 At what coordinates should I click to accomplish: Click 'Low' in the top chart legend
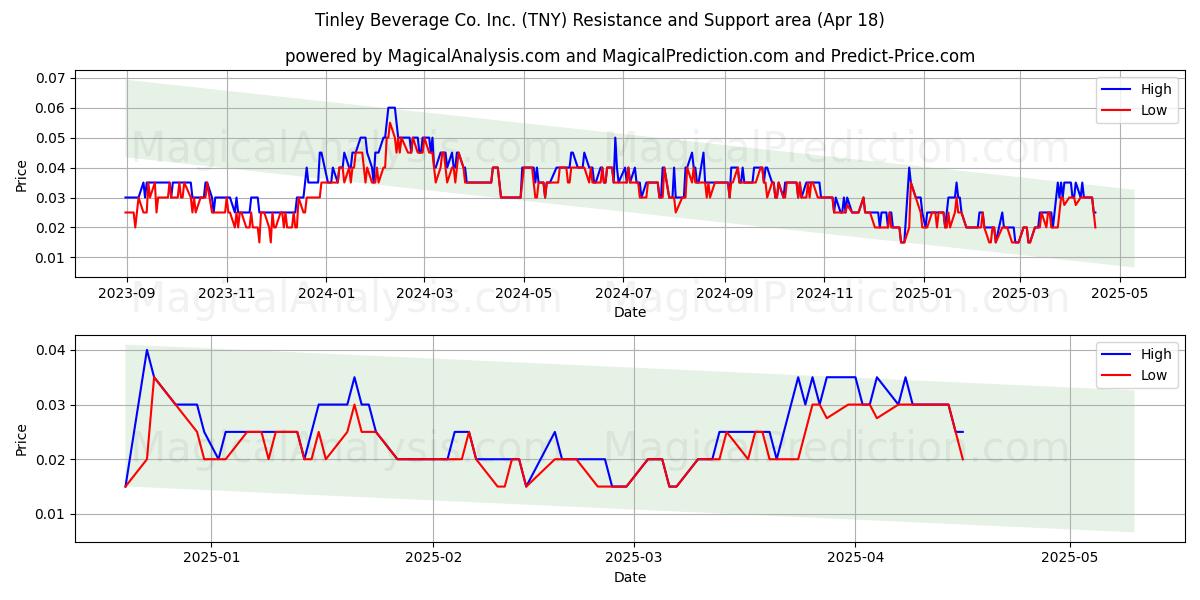coord(1154,110)
